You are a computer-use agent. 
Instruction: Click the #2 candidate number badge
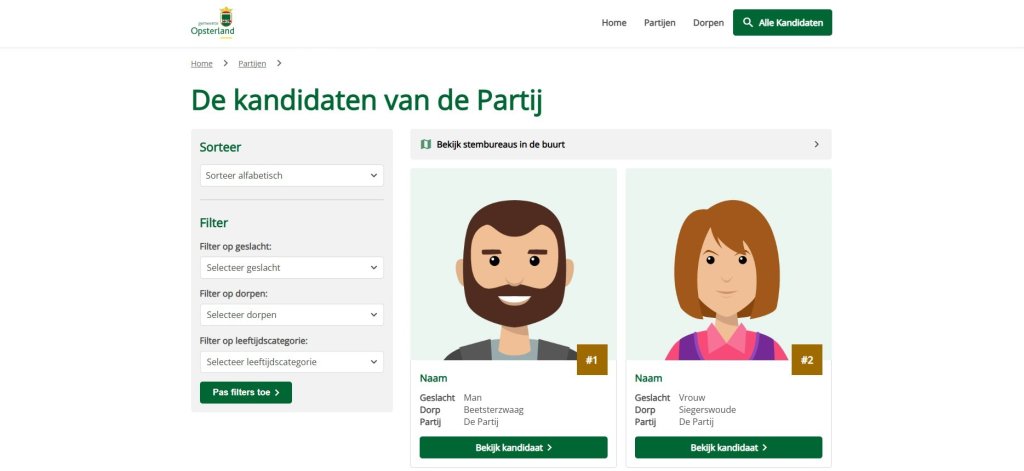point(807,360)
